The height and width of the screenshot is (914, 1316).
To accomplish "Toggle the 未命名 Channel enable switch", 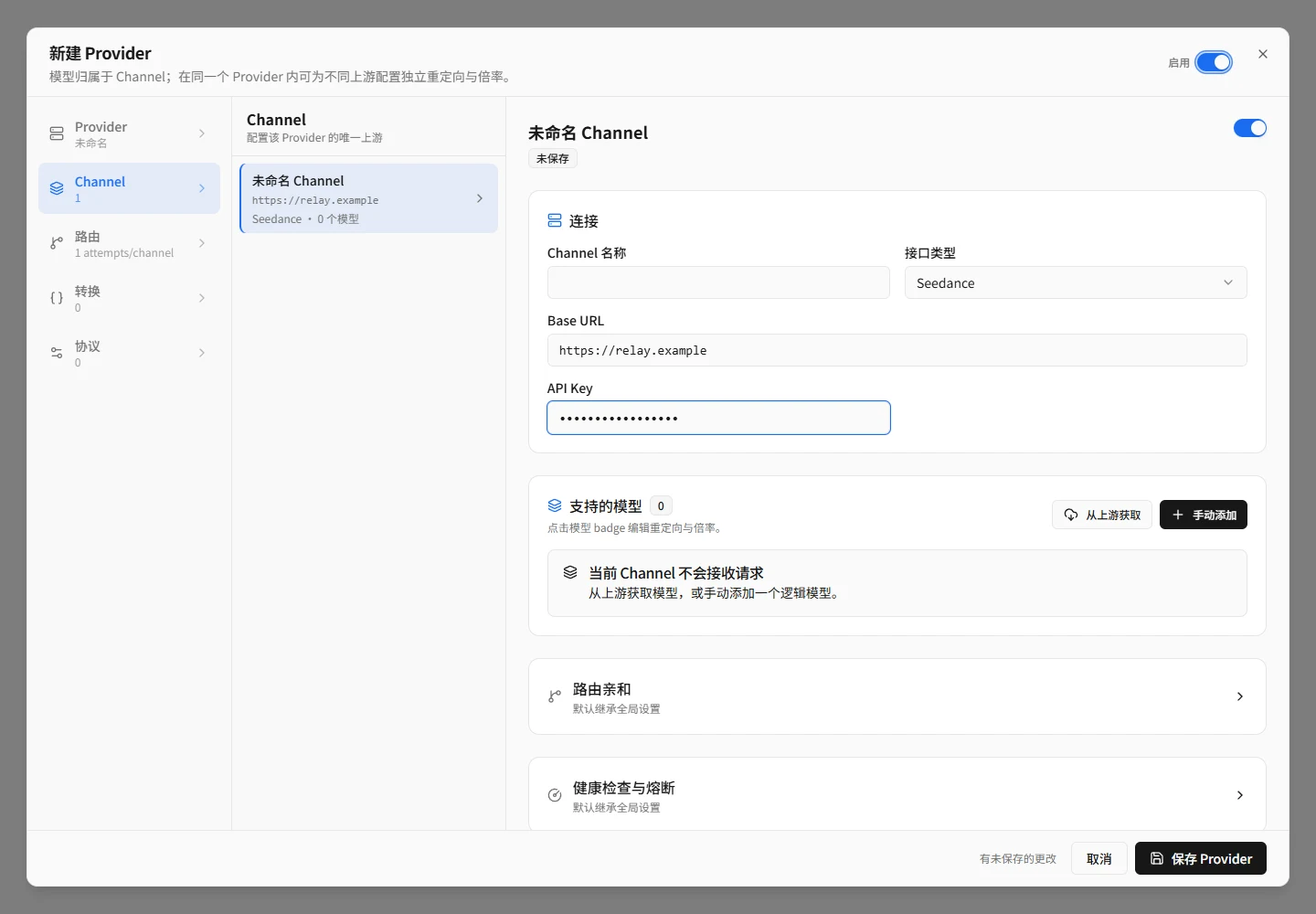I will click(x=1250, y=128).
